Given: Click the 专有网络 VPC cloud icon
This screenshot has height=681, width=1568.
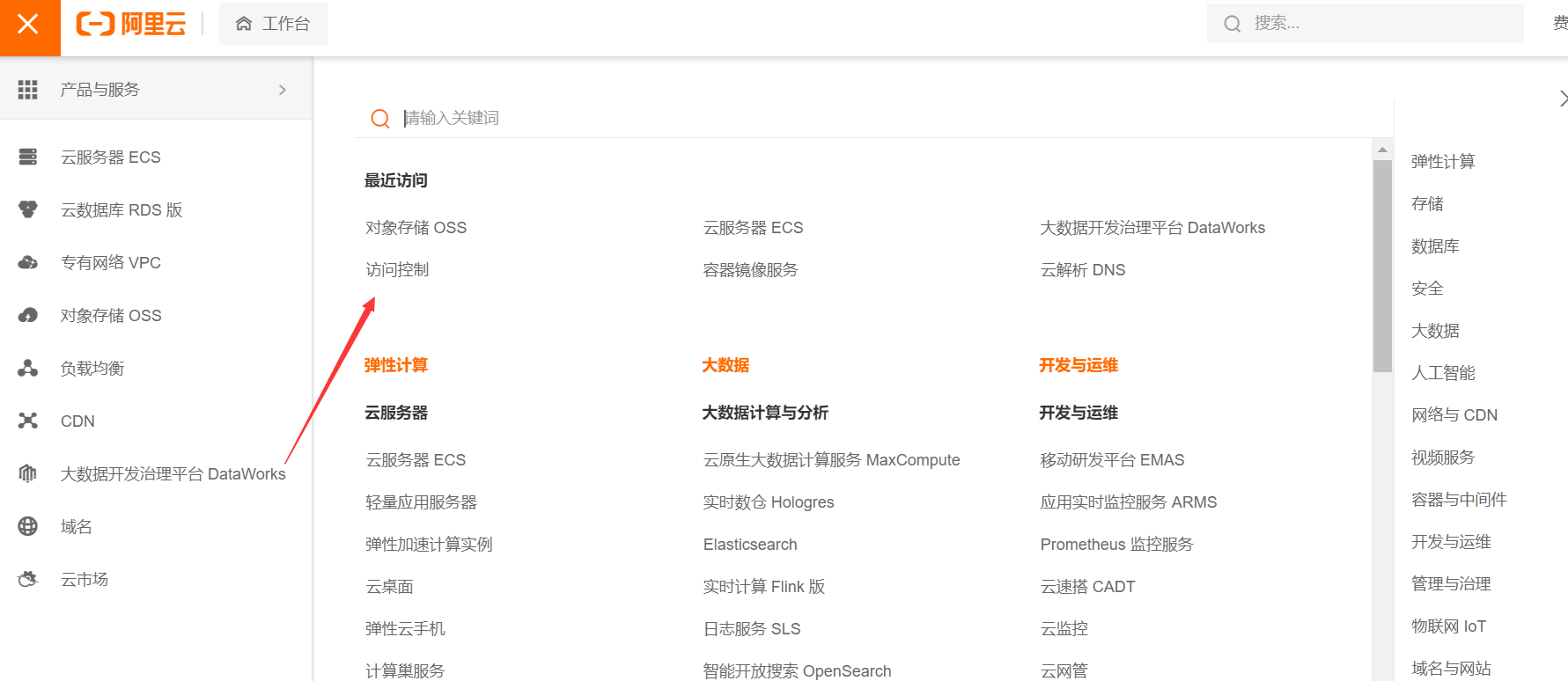Looking at the screenshot, I should (28, 263).
